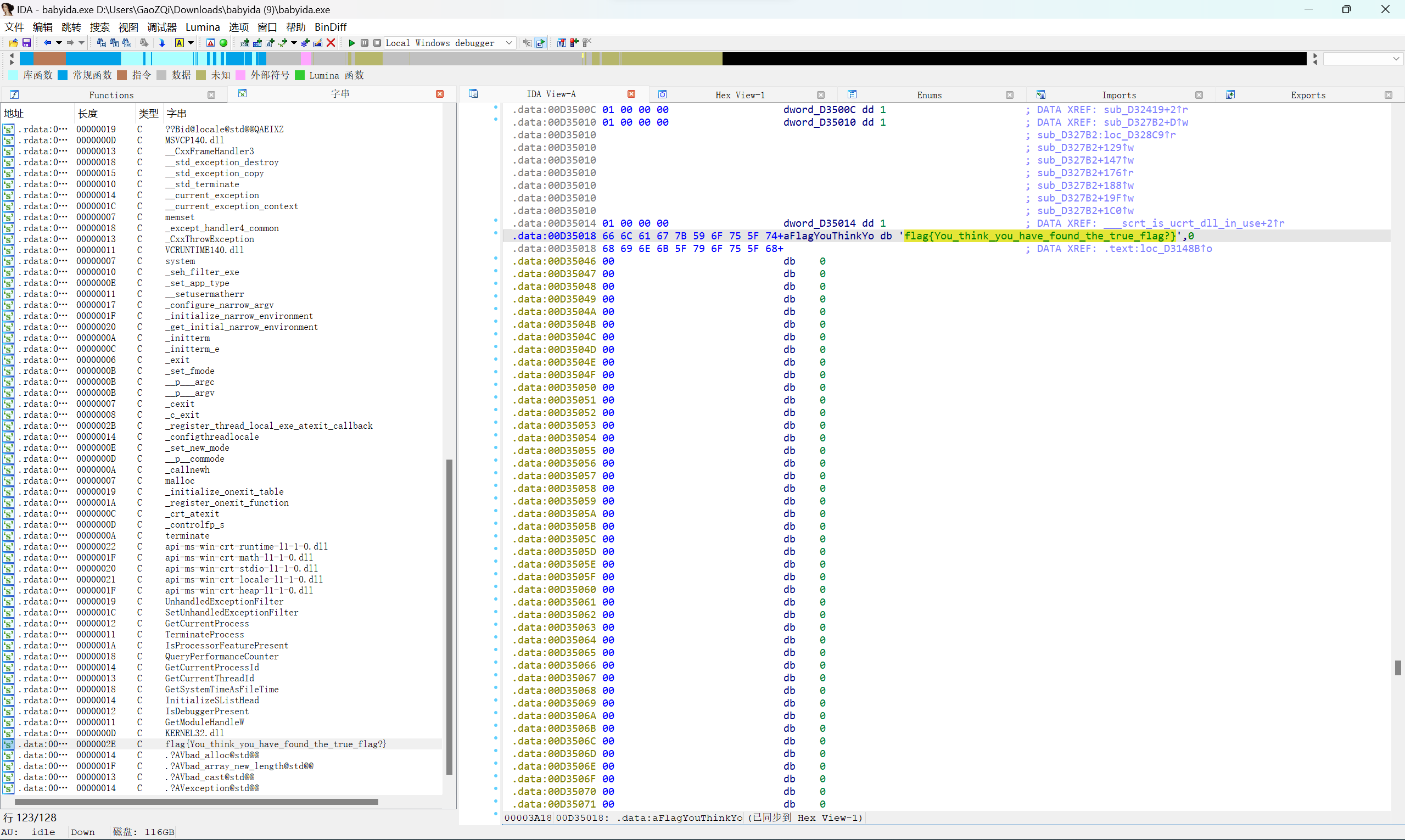This screenshot has height=840, width=1405.
Task: Click the blue down-arrow jump icon
Action: coord(162,43)
